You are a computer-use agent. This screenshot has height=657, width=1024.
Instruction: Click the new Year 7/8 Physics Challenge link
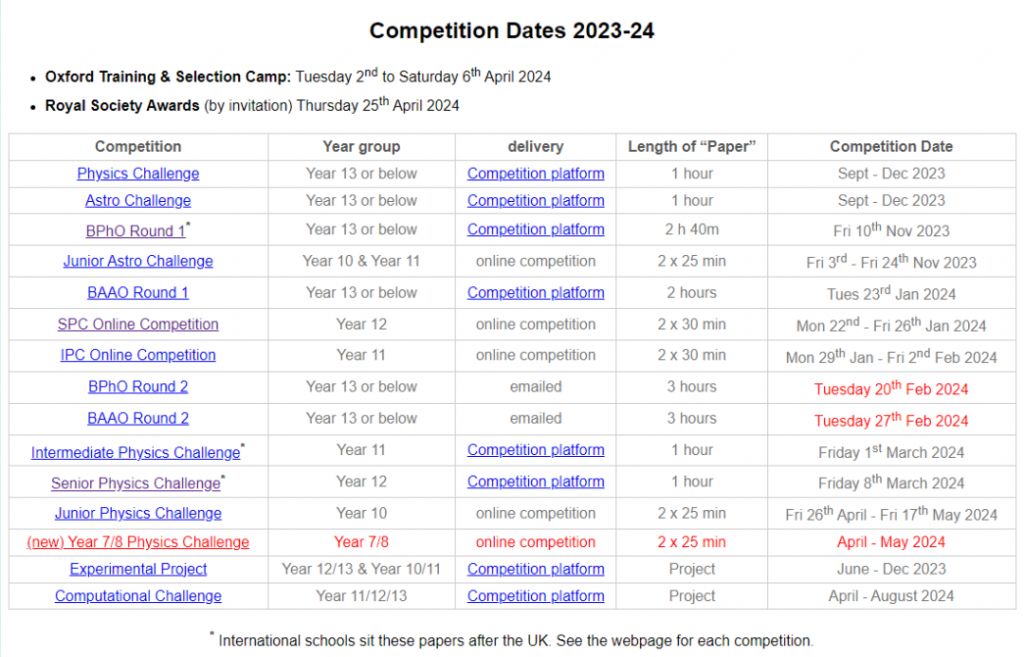[138, 543]
